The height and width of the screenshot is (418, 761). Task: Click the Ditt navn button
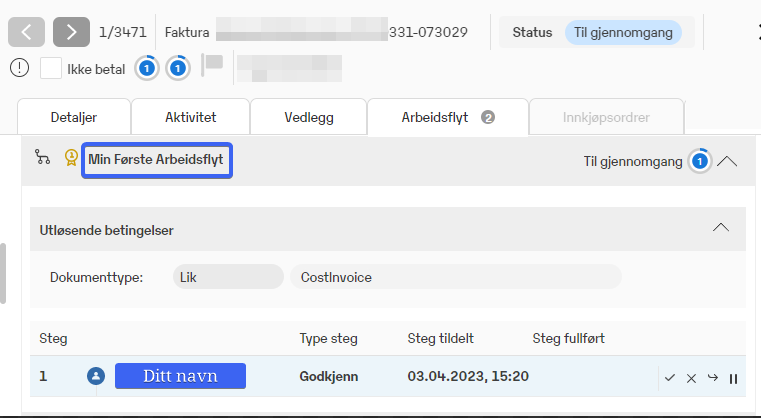[180, 376]
